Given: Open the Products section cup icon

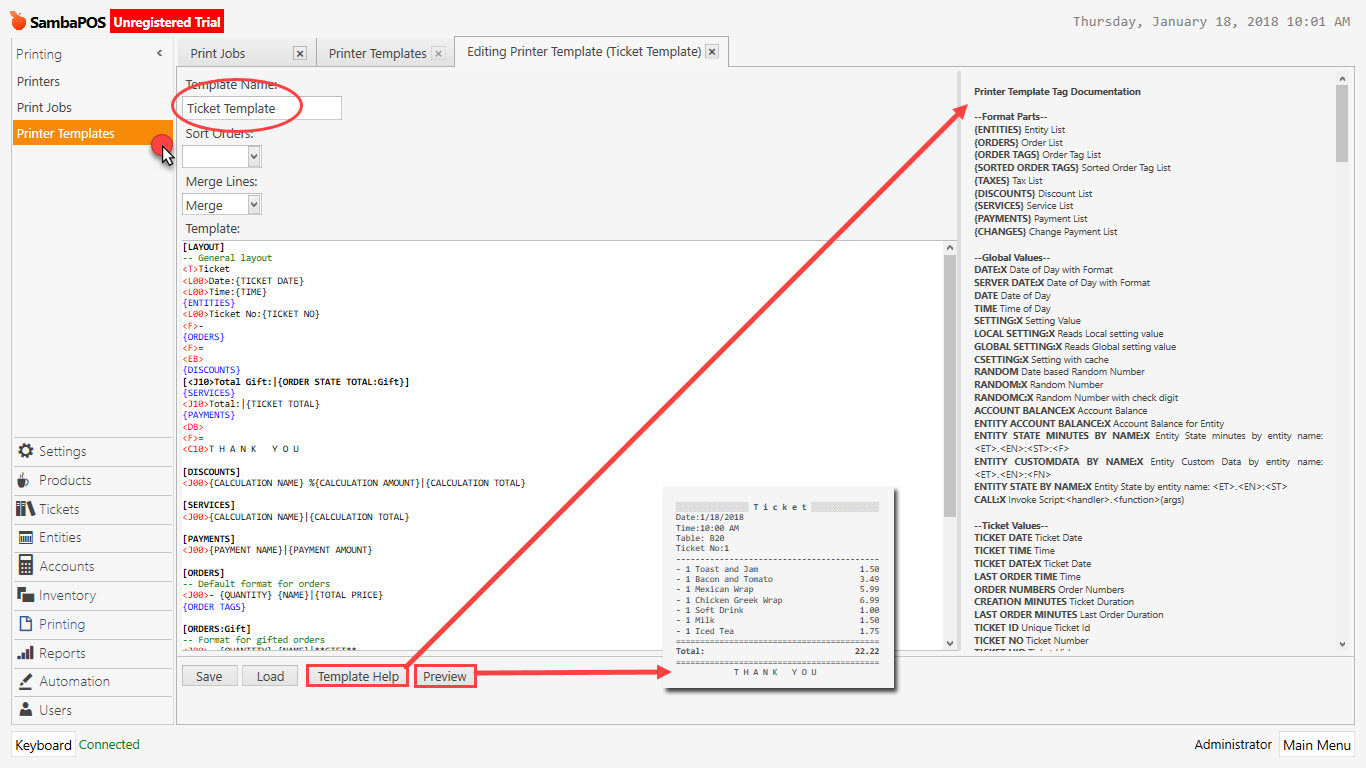Looking at the screenshot, I should pos(24,481).
